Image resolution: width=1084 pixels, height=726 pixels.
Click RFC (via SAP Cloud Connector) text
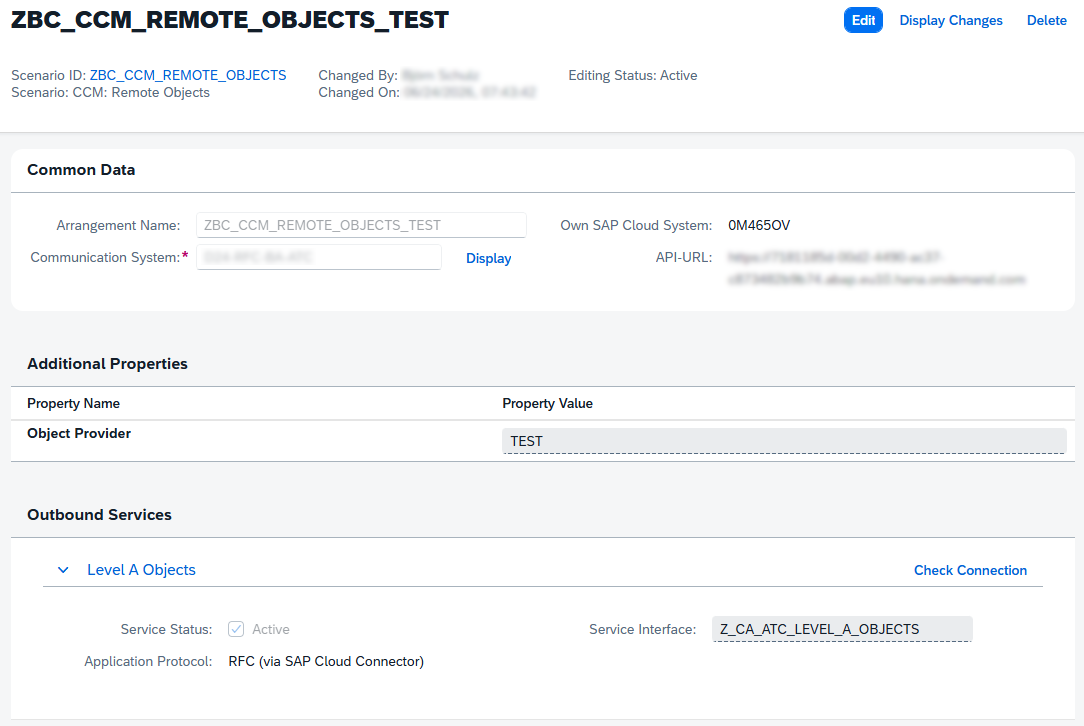[326, 662]
